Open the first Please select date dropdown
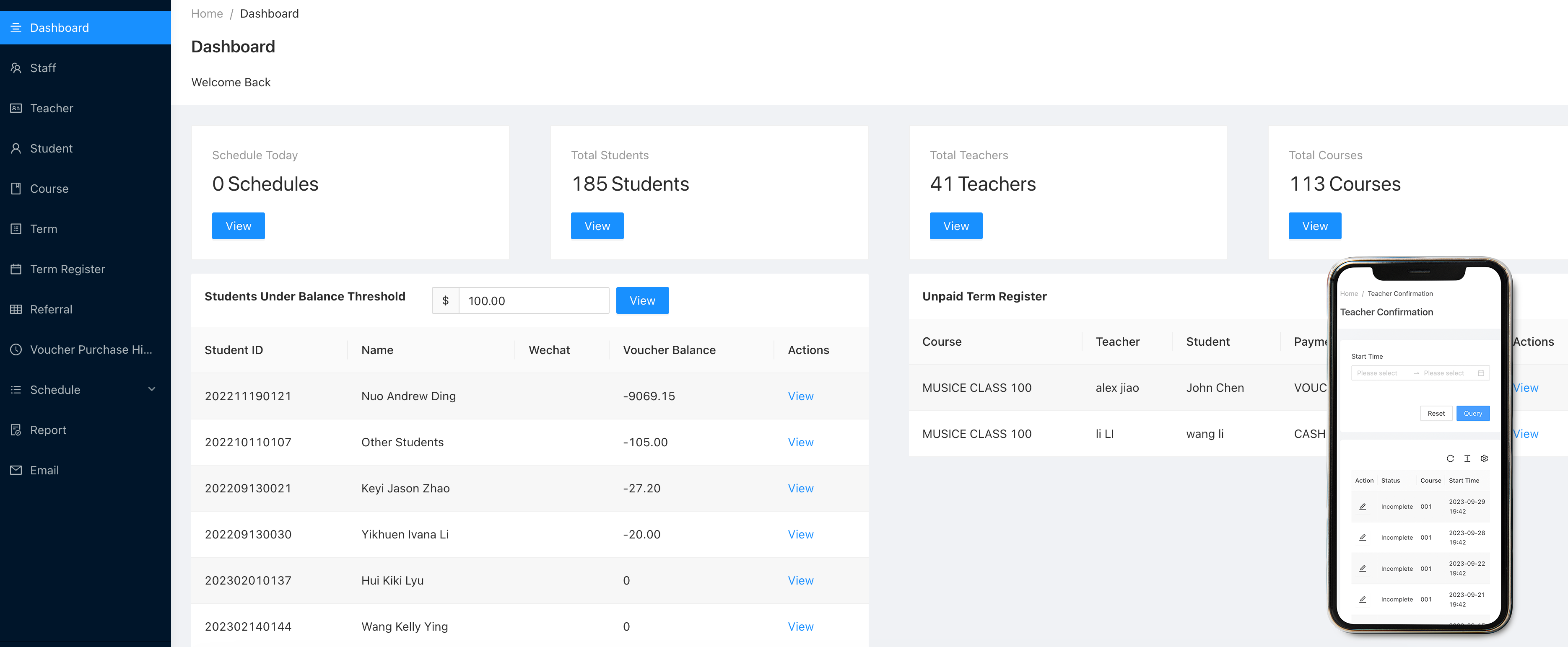The height and width of the screenshot is (647, 1568). click(x=1377, y=373)
